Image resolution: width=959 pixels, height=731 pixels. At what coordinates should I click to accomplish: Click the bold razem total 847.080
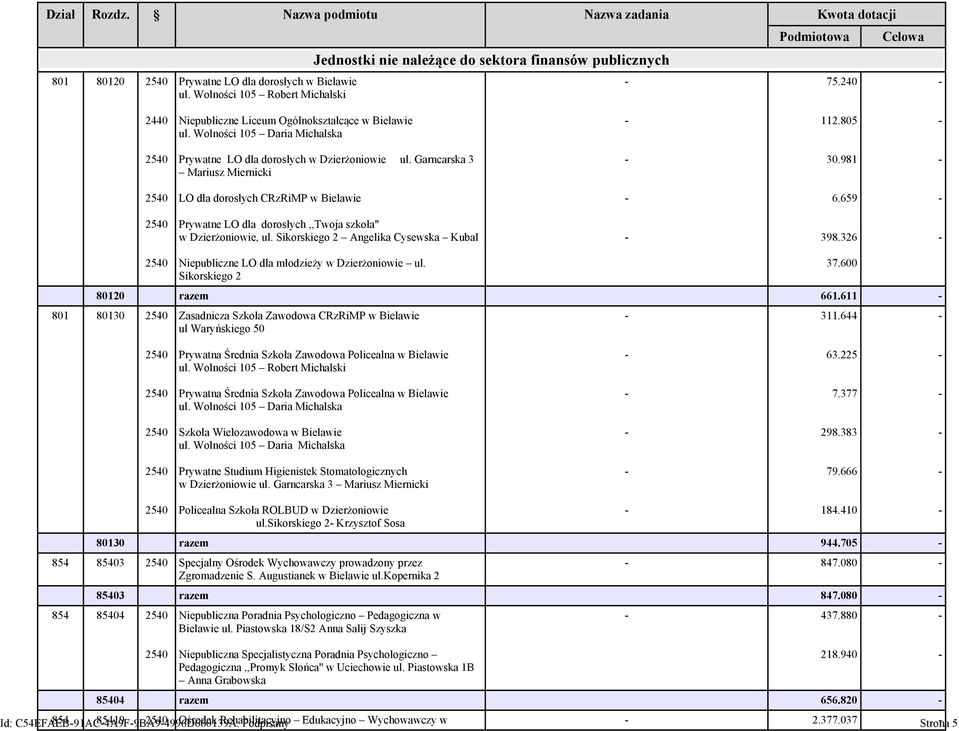click(839, 596)
